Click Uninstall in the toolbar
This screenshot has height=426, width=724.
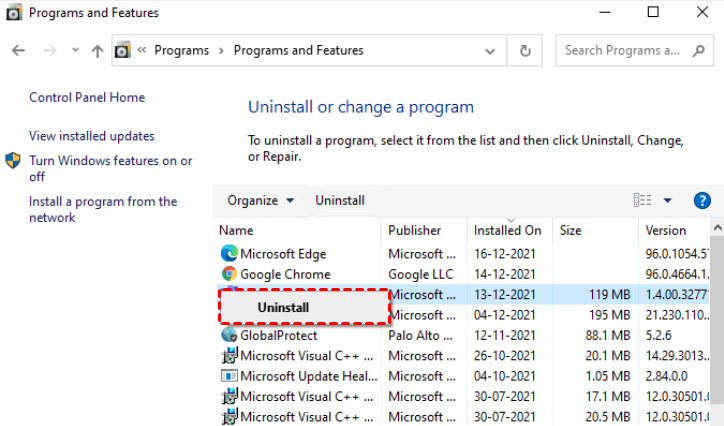(x=340, y=200)
